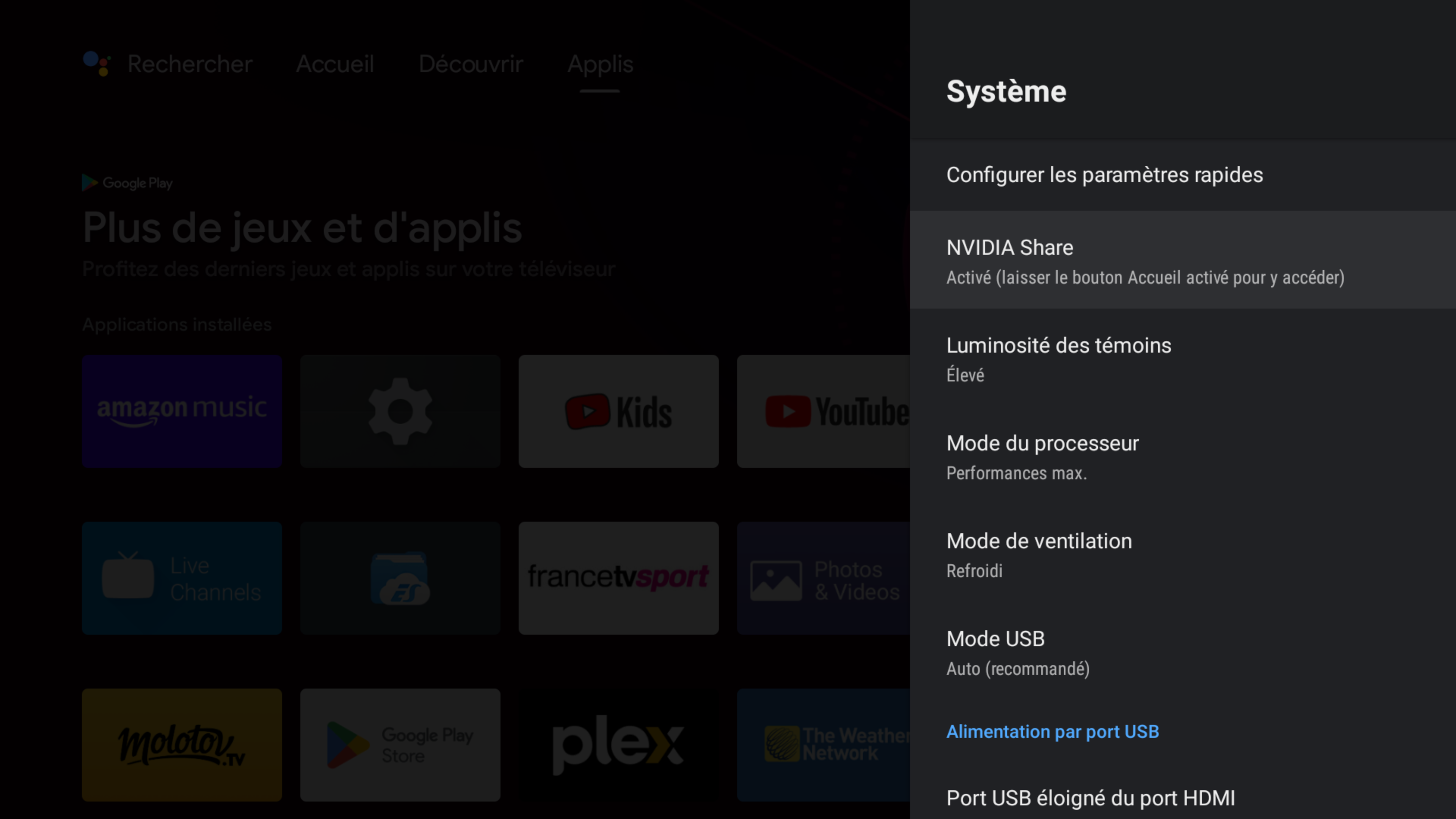
Task: Open the Photos & Videos app
Action: [x=823, y=577]
